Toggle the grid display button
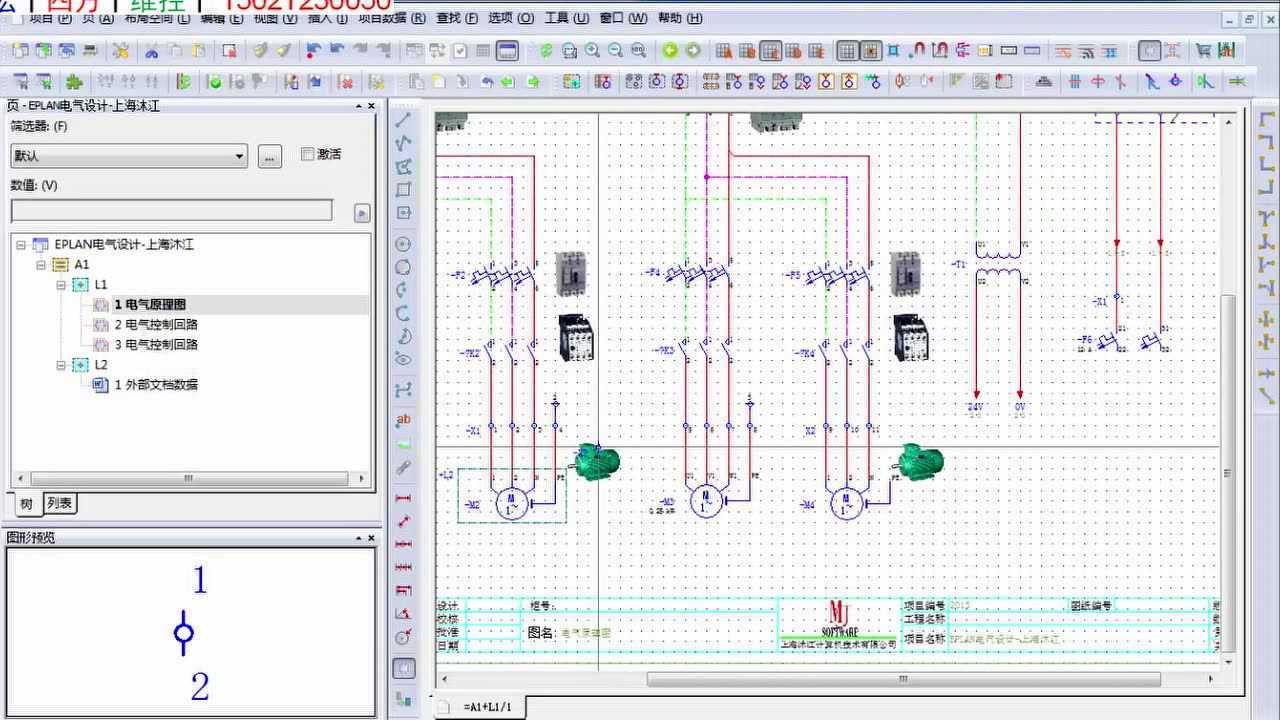This screenshot has width=1280, height=720. coord(847,51)
